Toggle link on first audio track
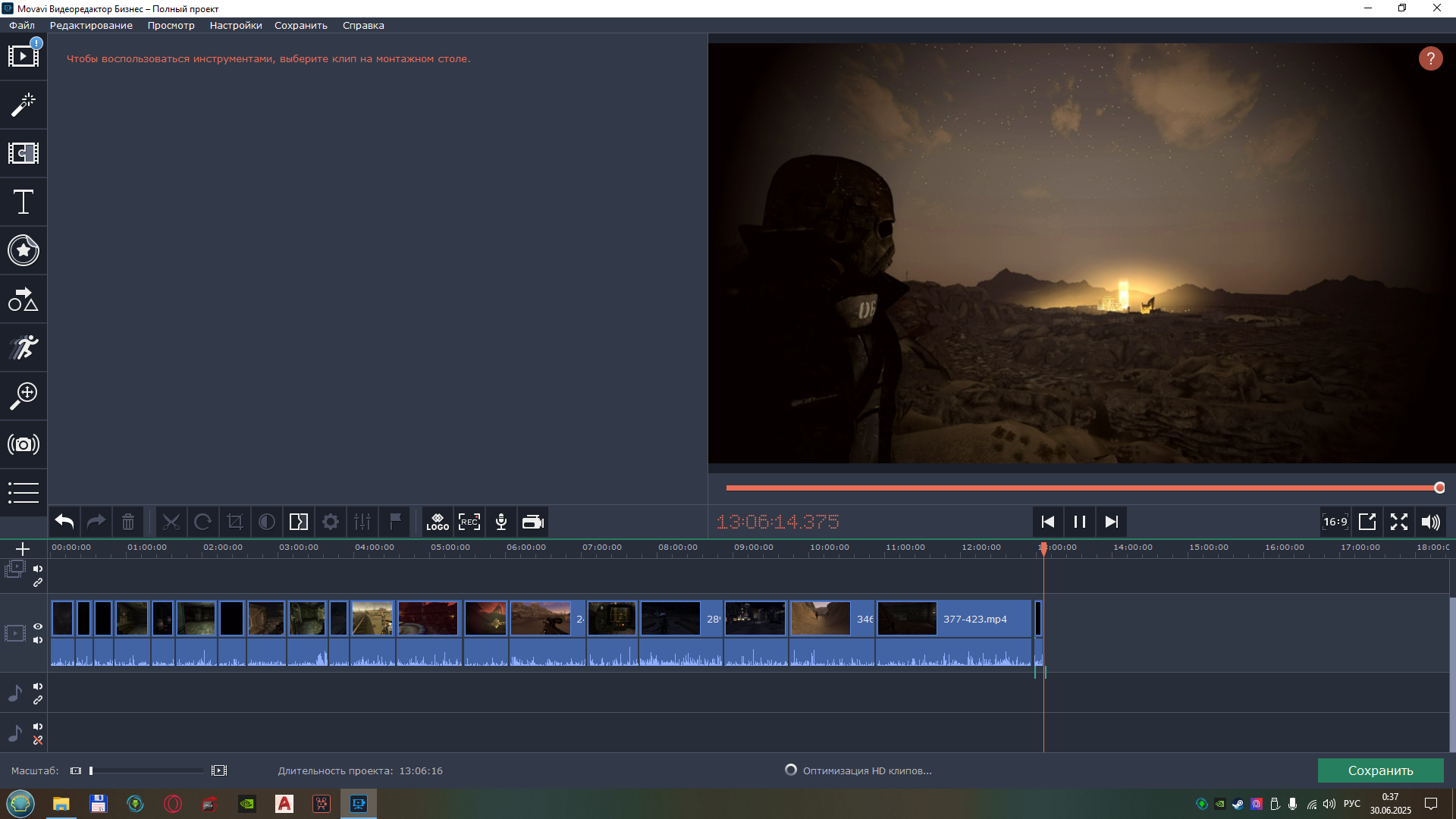The image size is (1456, 819). [38, 700]
